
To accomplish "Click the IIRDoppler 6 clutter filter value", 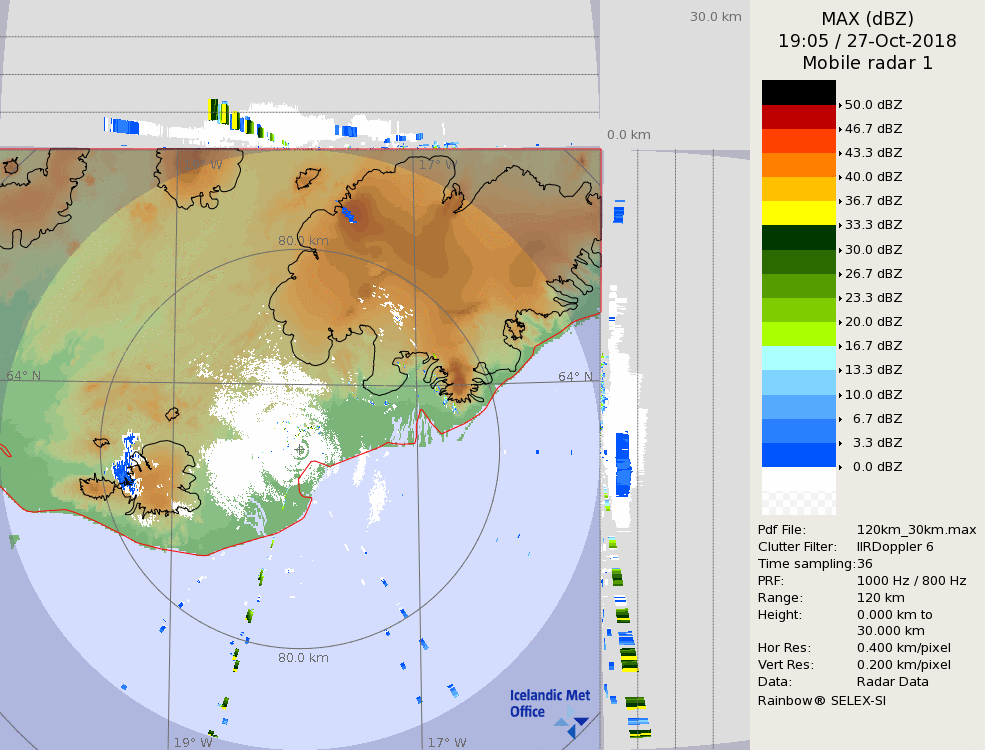I will click(x=895, y=547).
